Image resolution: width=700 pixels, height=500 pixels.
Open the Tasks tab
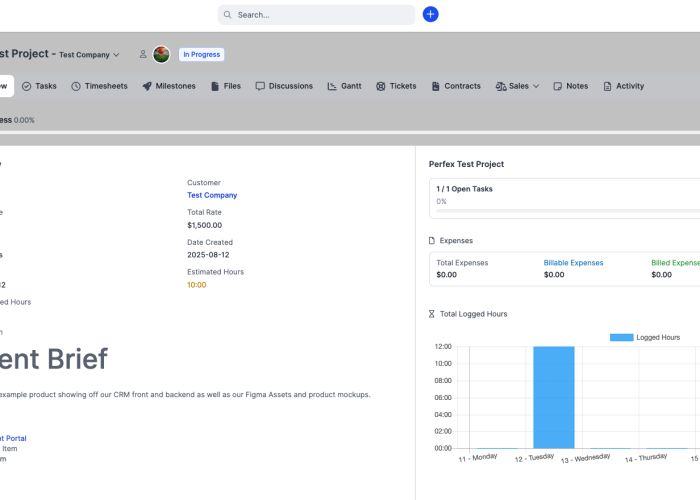[x=39, y=86]
